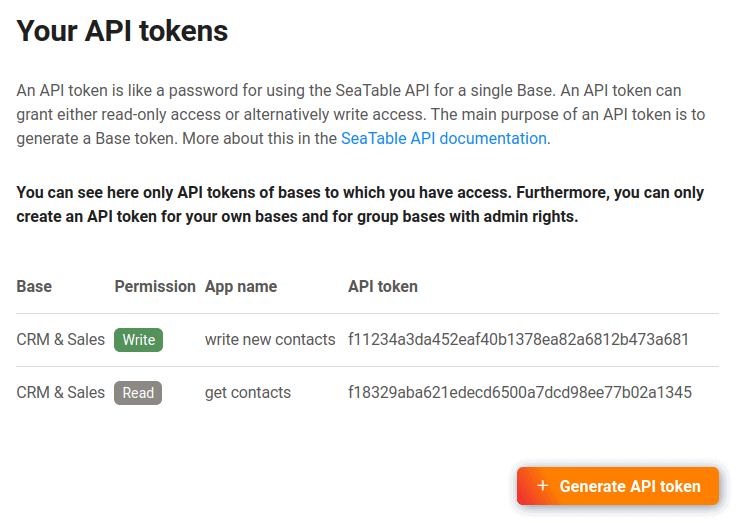Click the API token starting with f18329
Screen dimensions: 744x523
click(x=519, y=393)
